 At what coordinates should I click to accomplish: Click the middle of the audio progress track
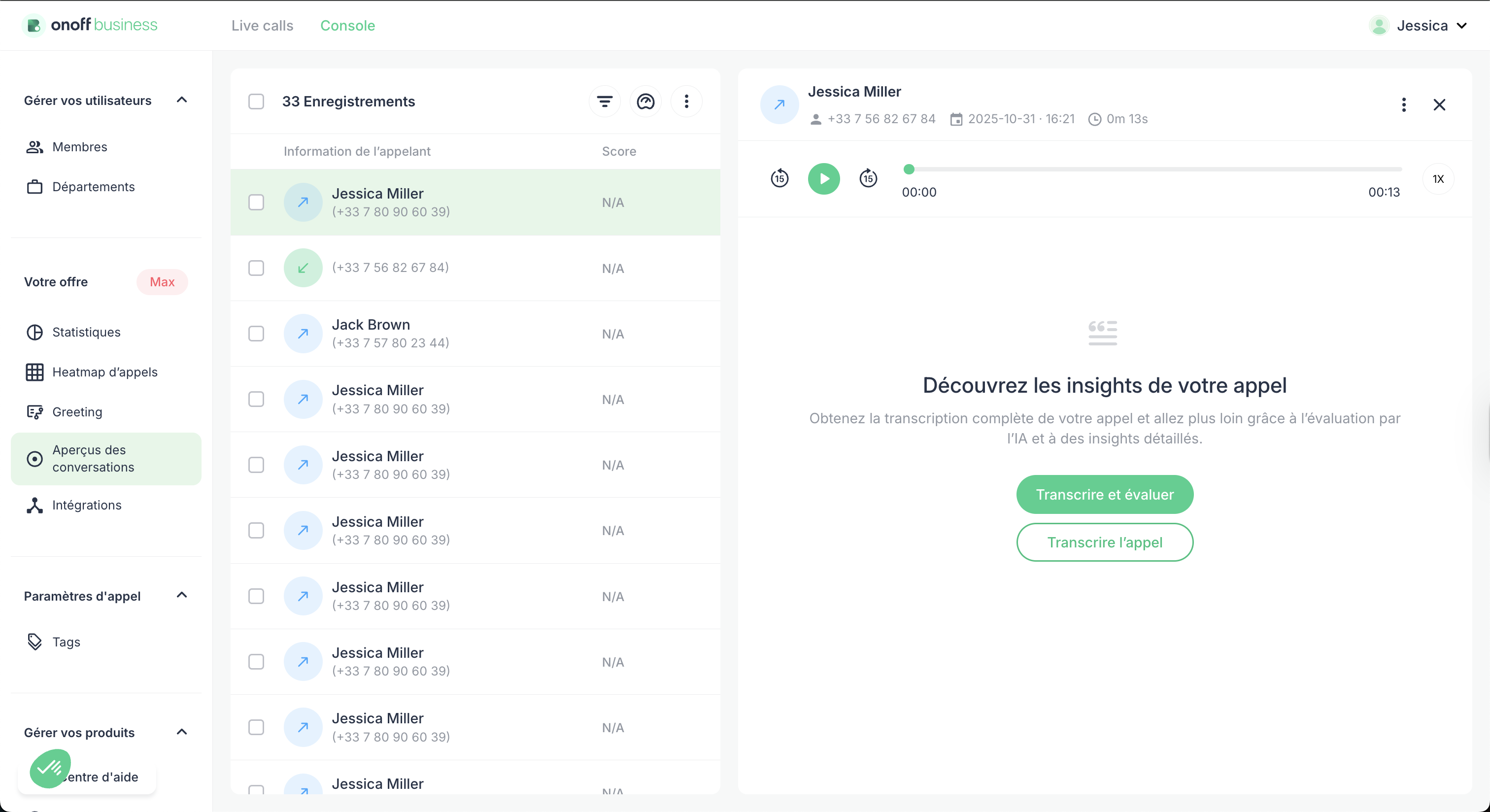[1152, 169]
